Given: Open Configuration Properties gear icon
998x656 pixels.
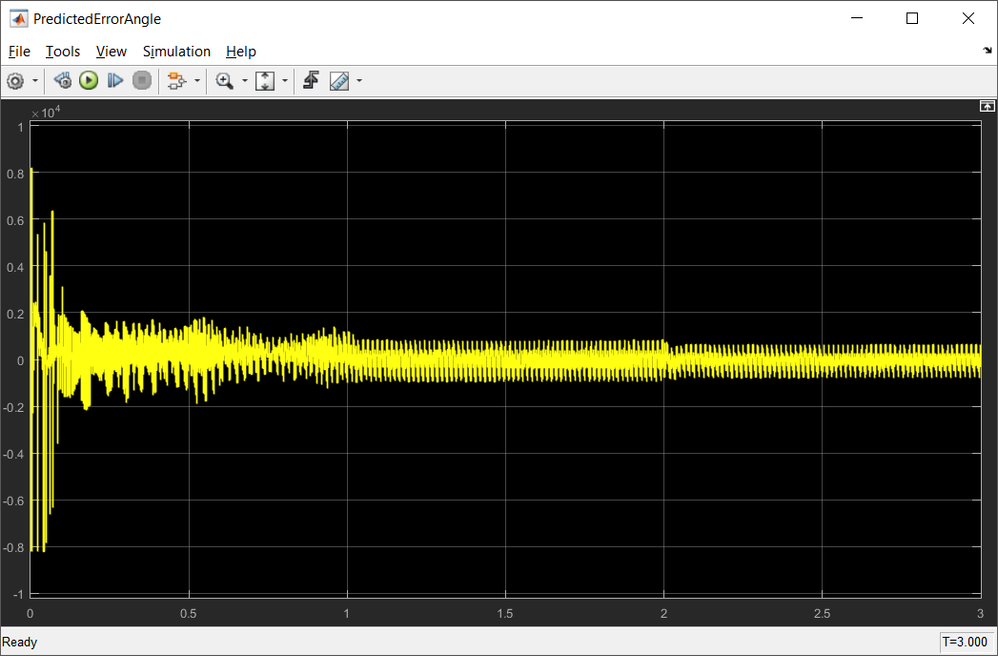Looking at the screenshot, I should click(15, 81).
